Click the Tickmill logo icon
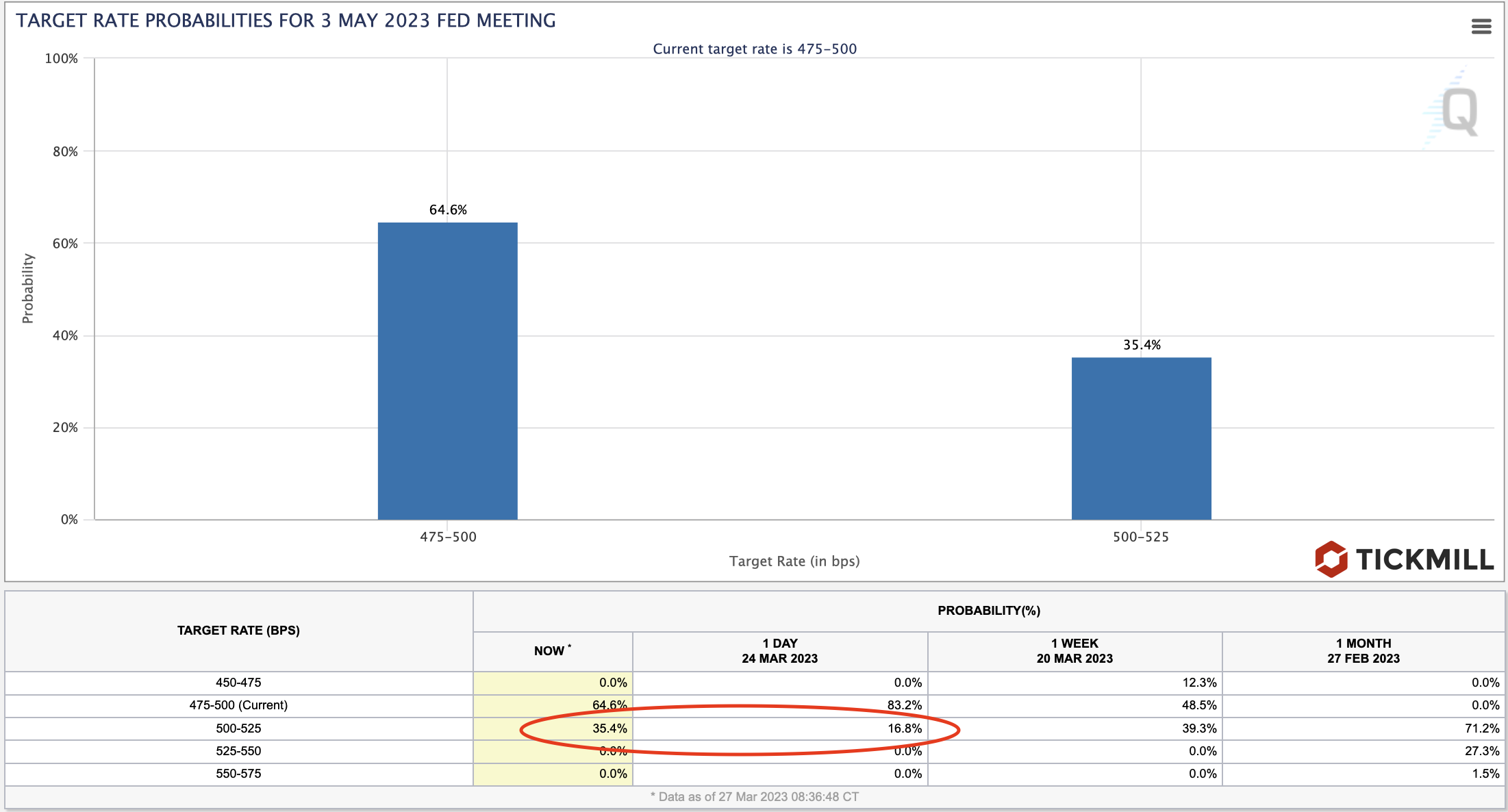Screen dimensions: 1508x812 (x=1331, y=559)
